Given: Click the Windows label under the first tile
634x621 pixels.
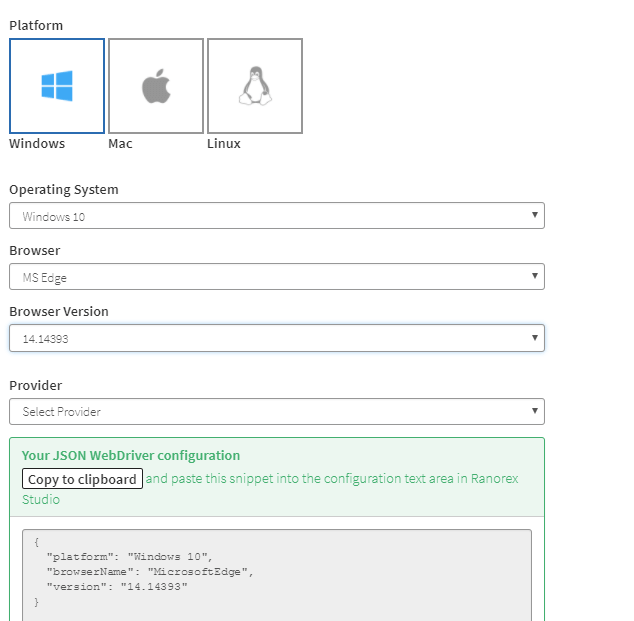Looking at the screenshot, I should [37, 144].
